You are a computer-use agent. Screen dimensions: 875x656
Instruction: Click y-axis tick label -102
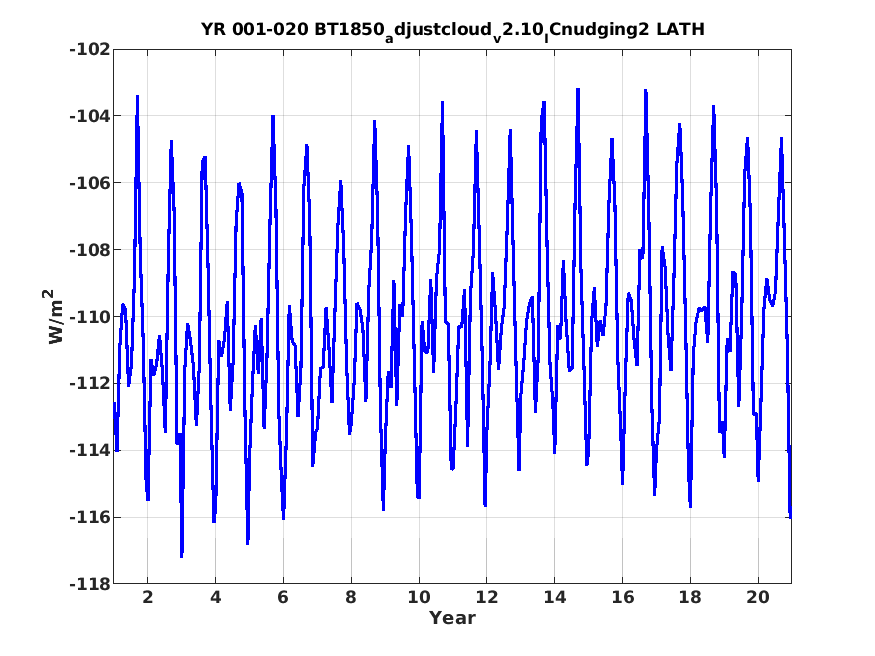coord(90,50)
